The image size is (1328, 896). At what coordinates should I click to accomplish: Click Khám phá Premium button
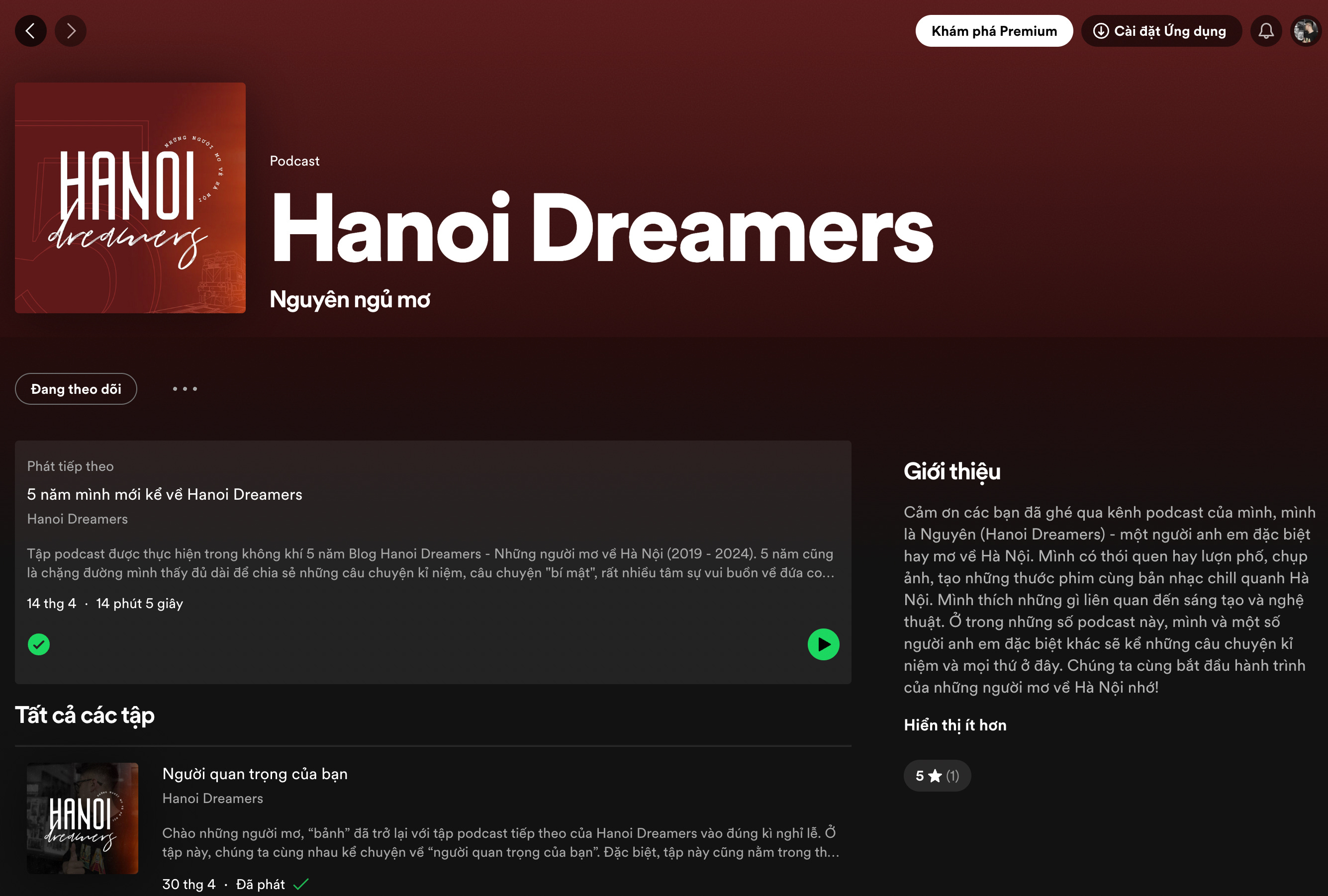tap(994, 31)
